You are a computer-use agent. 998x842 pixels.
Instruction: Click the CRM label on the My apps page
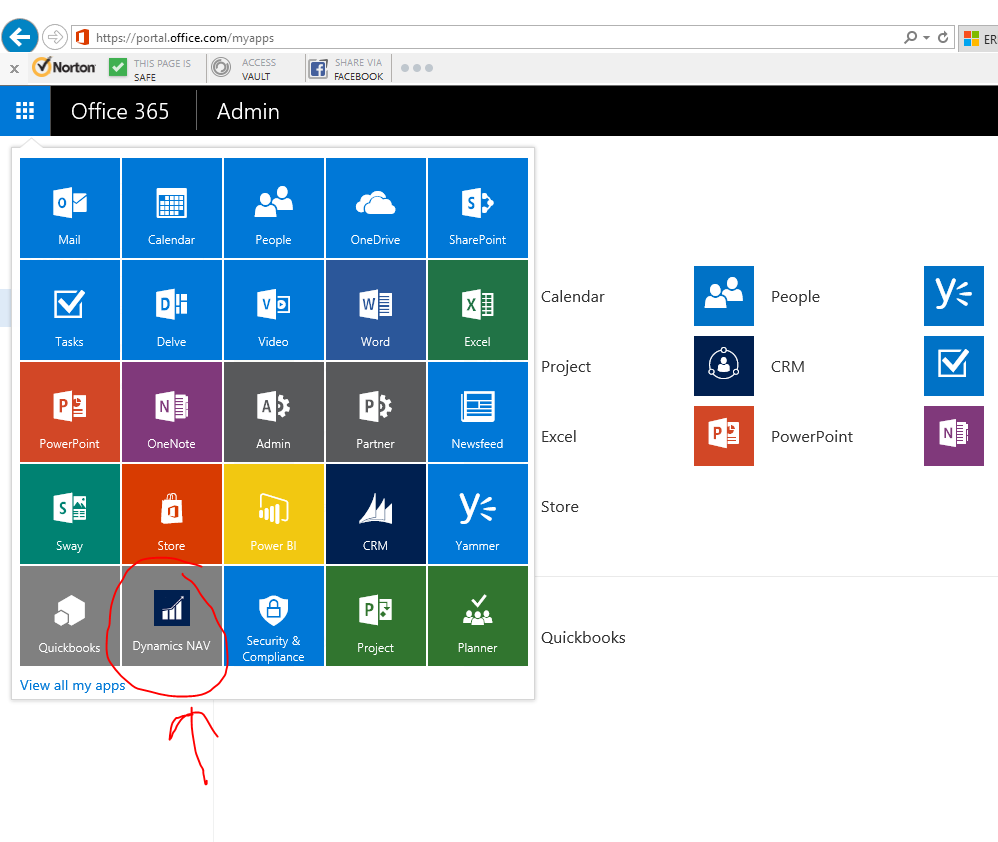pyautogui.click(x=788, y=367)
